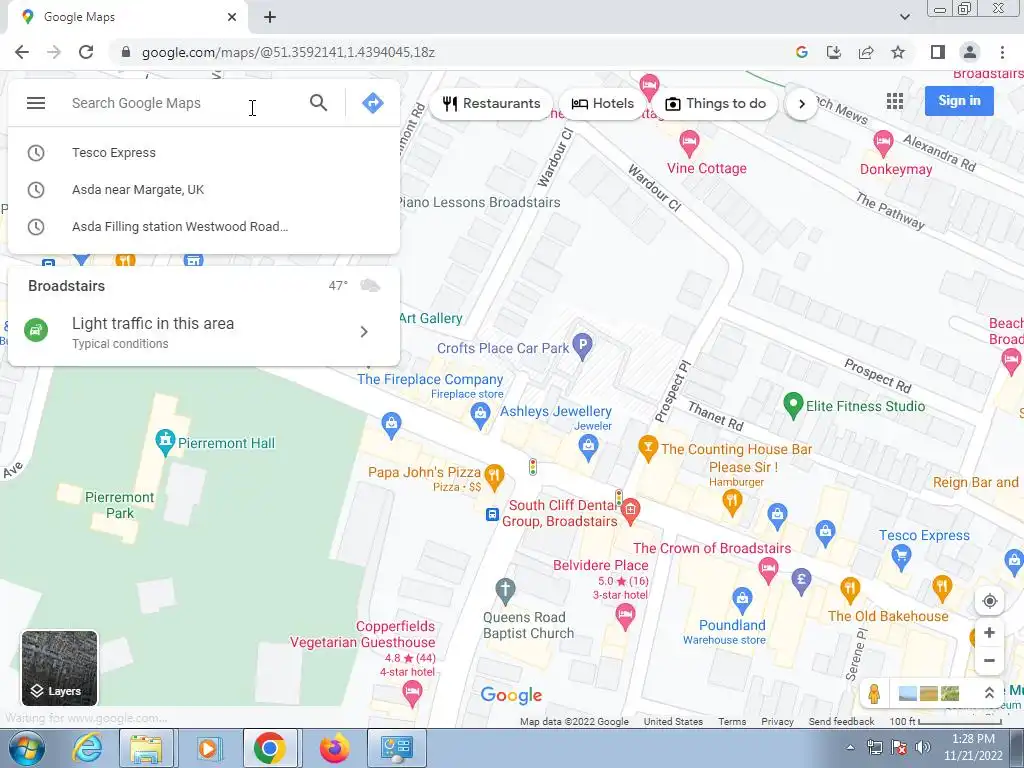Select the Vine Cottage hotel pin
The width and height of the screenshot is (1024, 768).
pos(688,142)
